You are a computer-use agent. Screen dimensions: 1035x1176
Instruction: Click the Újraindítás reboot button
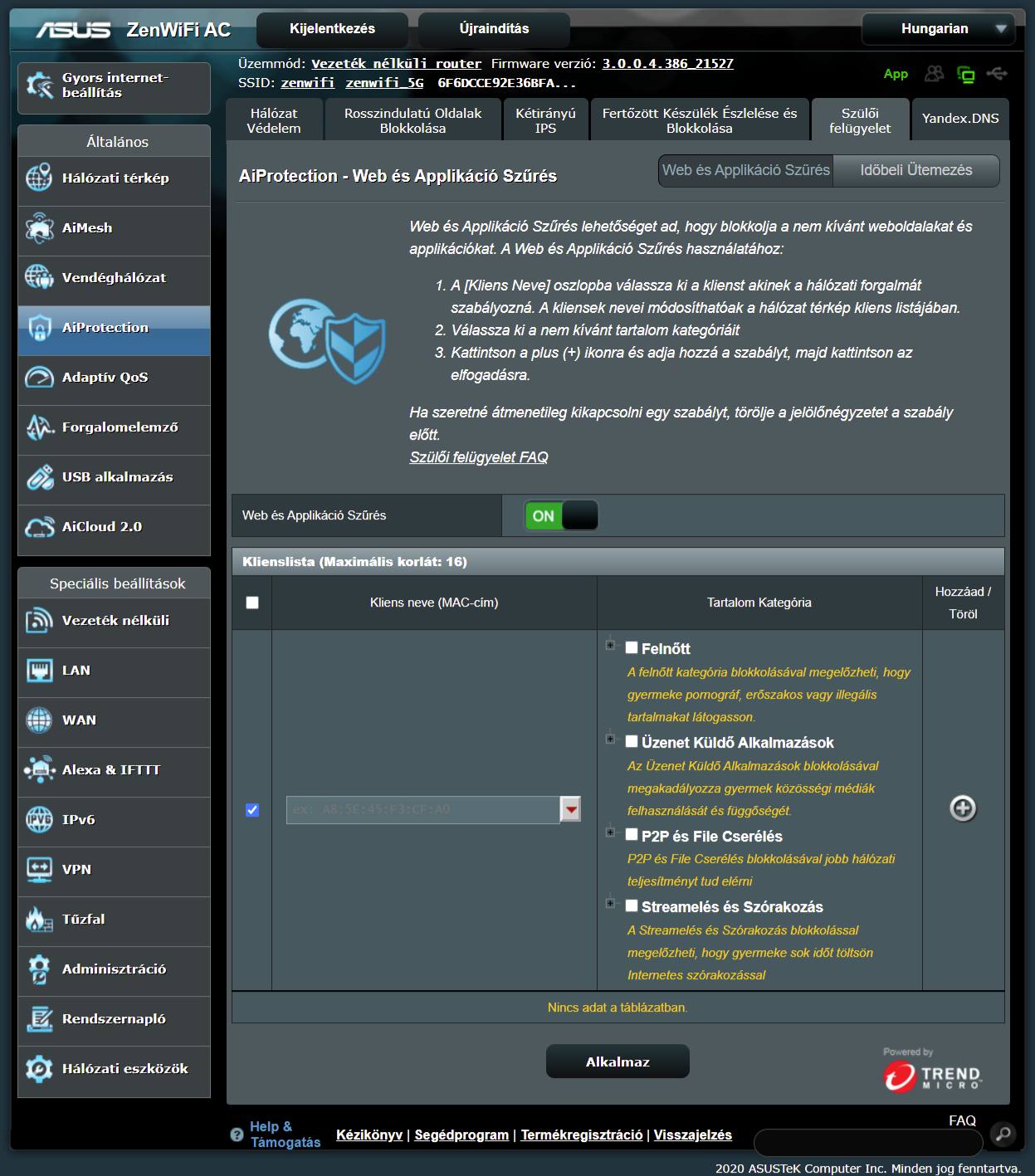pos(494,29)
